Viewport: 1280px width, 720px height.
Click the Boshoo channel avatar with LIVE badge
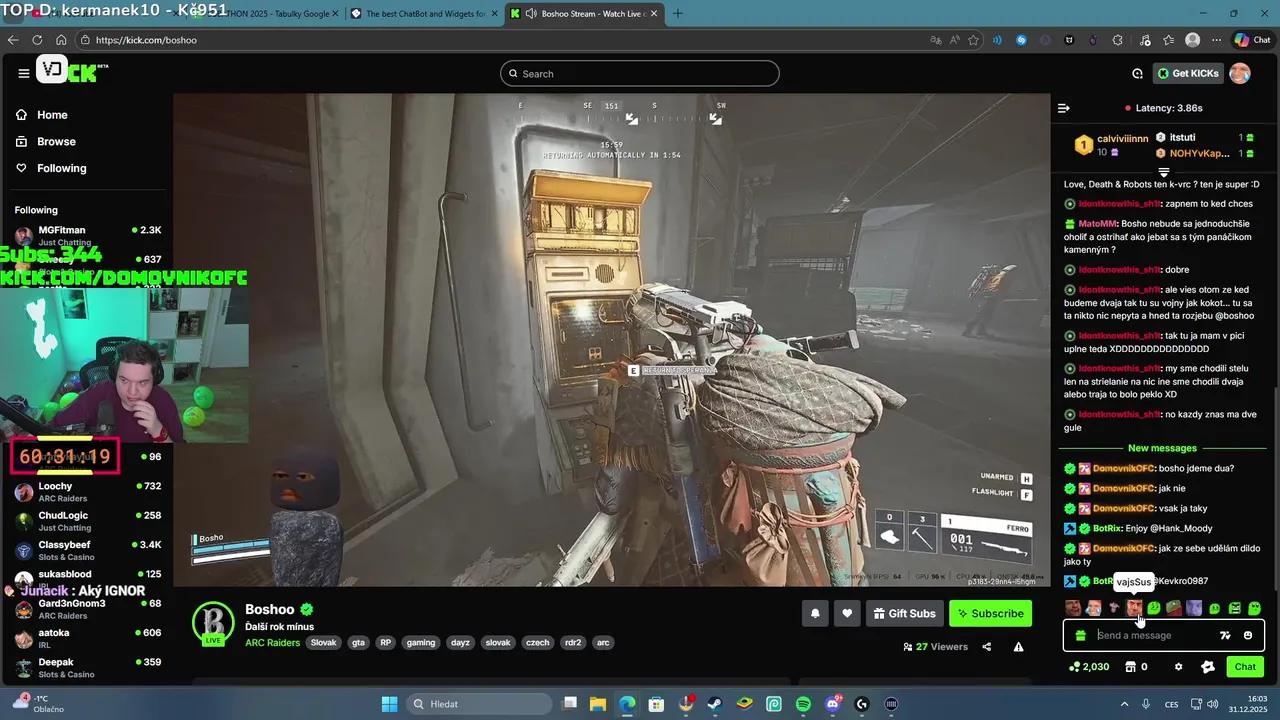coord(212,623)
